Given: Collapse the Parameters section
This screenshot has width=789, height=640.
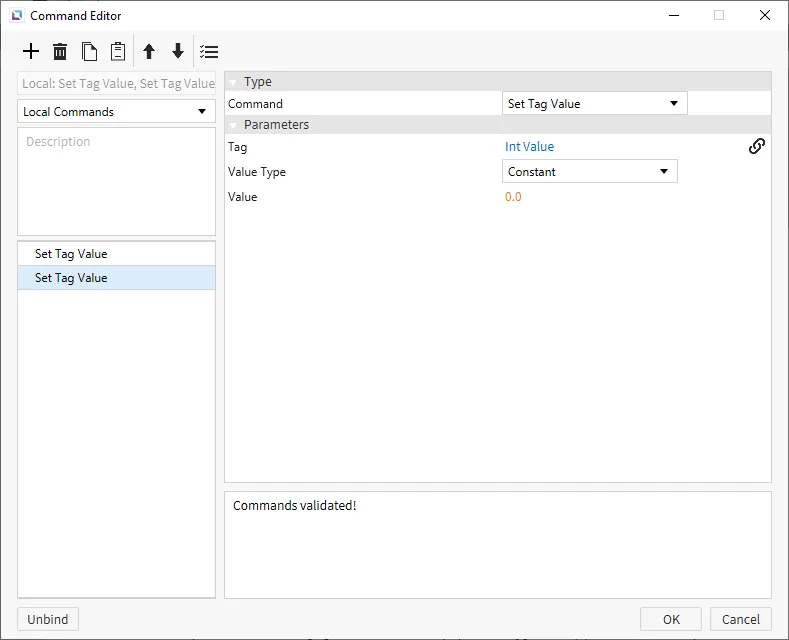Looking at the screenshot, I should (x=233, y=125).
